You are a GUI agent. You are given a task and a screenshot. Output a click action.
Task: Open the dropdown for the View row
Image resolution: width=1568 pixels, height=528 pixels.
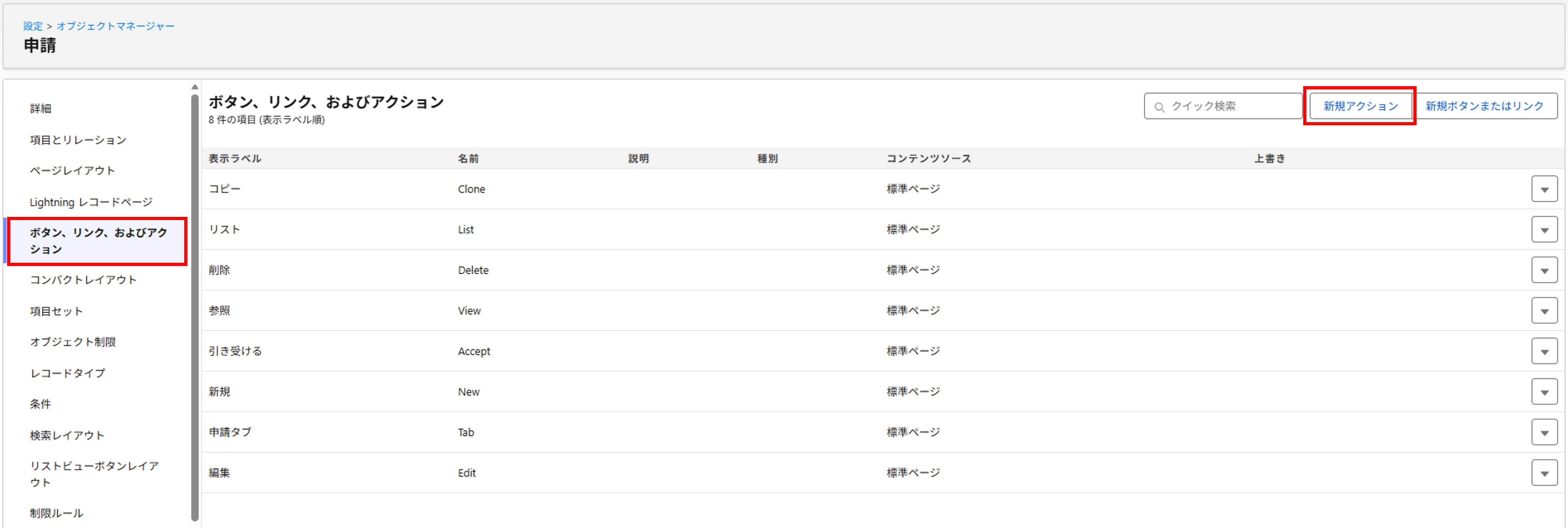(x=1544, y=311)
